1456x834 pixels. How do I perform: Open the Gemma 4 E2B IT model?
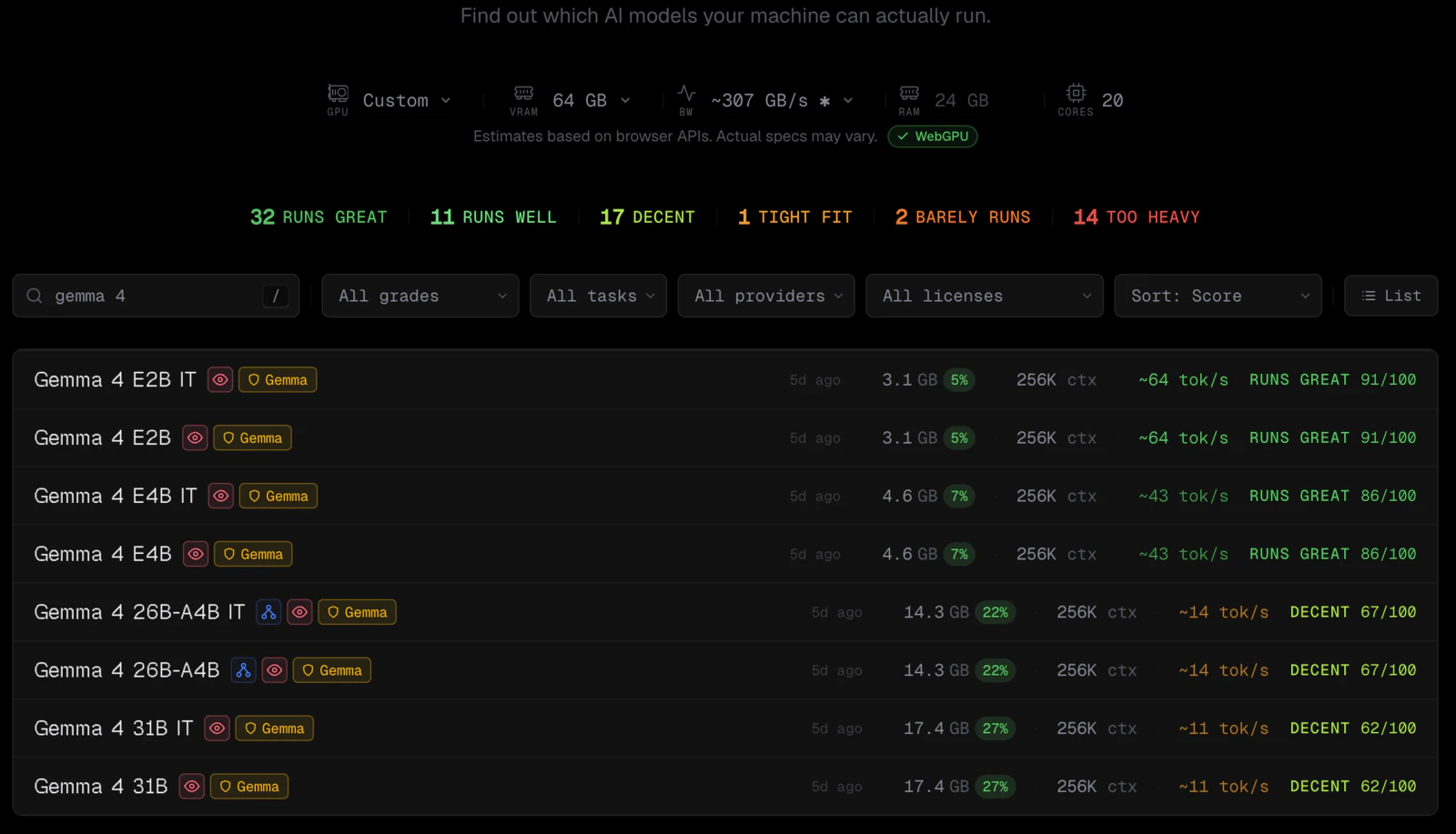725,379
